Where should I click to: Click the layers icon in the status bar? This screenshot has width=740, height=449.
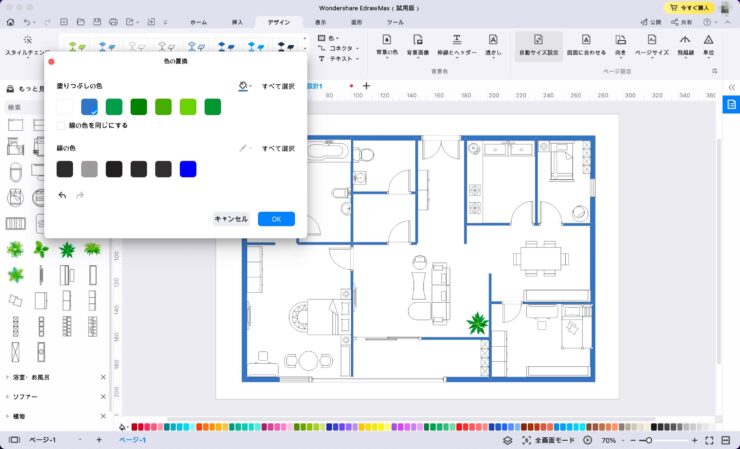coord(507,440)
